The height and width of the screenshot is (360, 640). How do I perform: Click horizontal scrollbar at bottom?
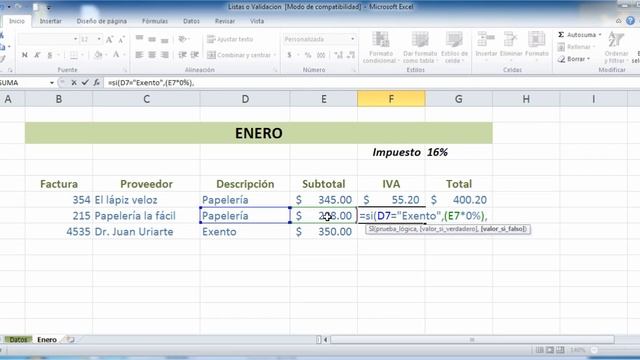click(x=472, y=340)
